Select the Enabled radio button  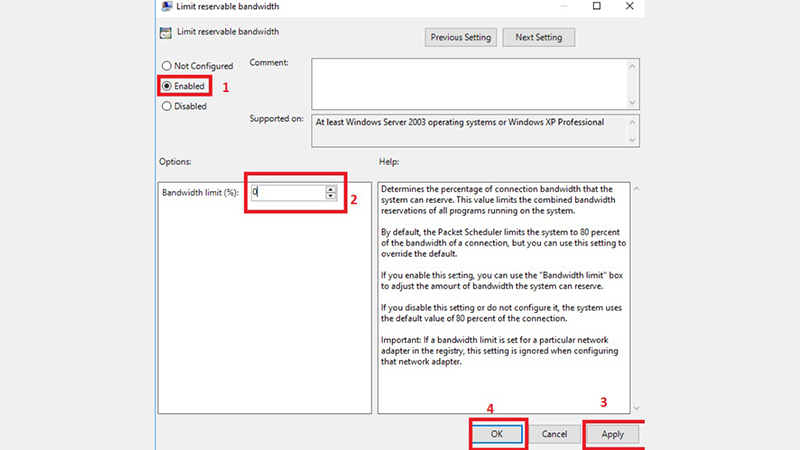[166, 86]
